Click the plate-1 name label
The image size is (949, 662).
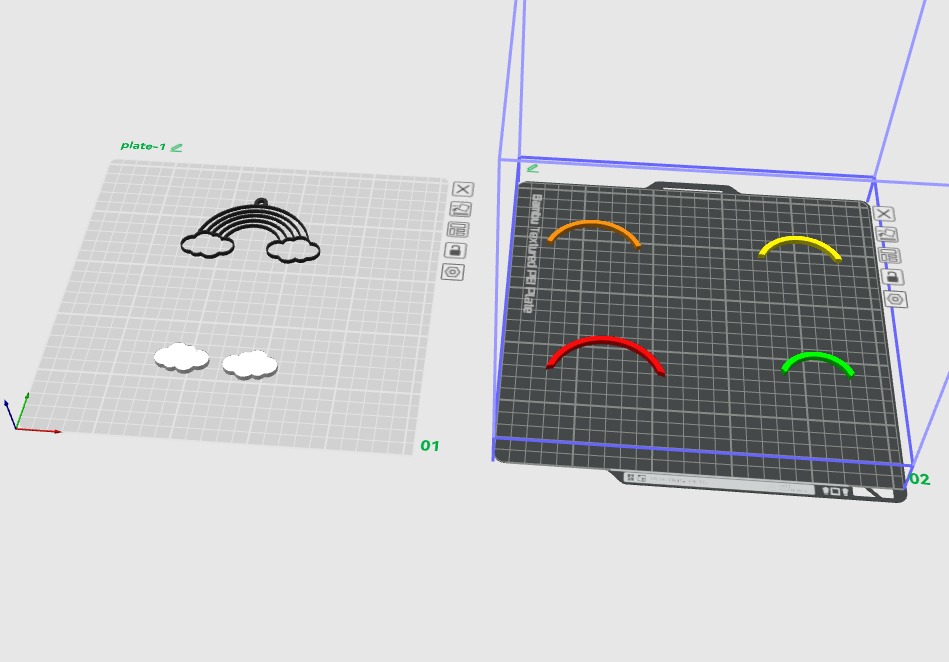point(143,146)
